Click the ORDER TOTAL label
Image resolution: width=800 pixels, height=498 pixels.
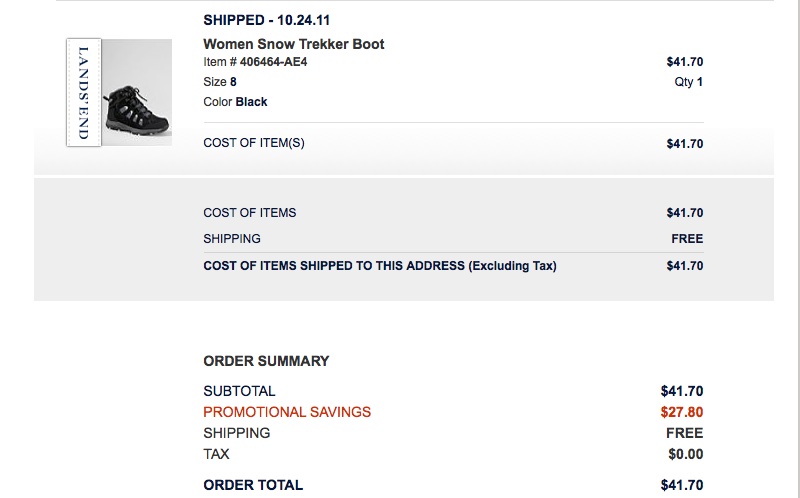coord(252,485)
